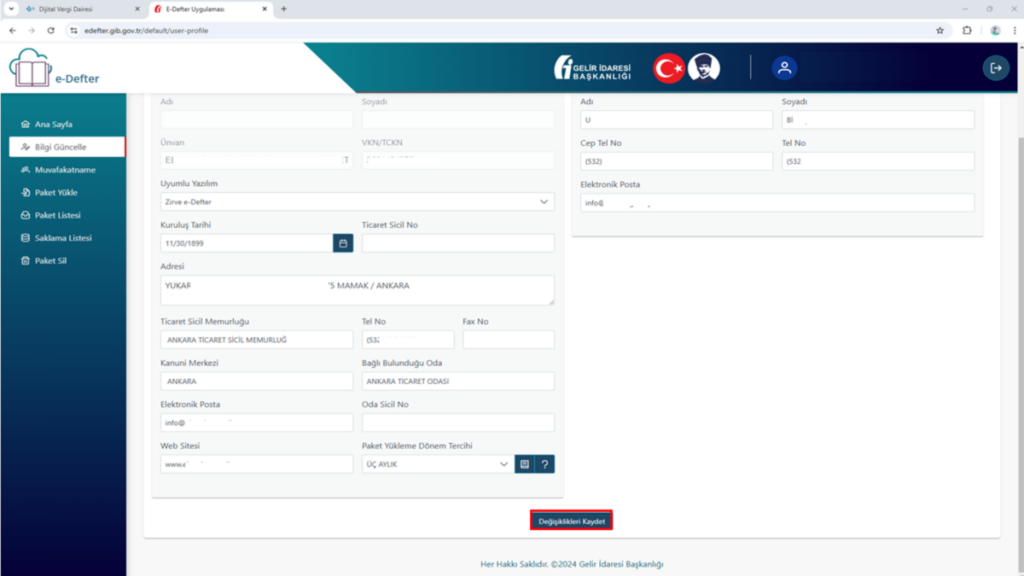Open the browser tab list chevron
Screen dimensions: 1024x576
11,9
